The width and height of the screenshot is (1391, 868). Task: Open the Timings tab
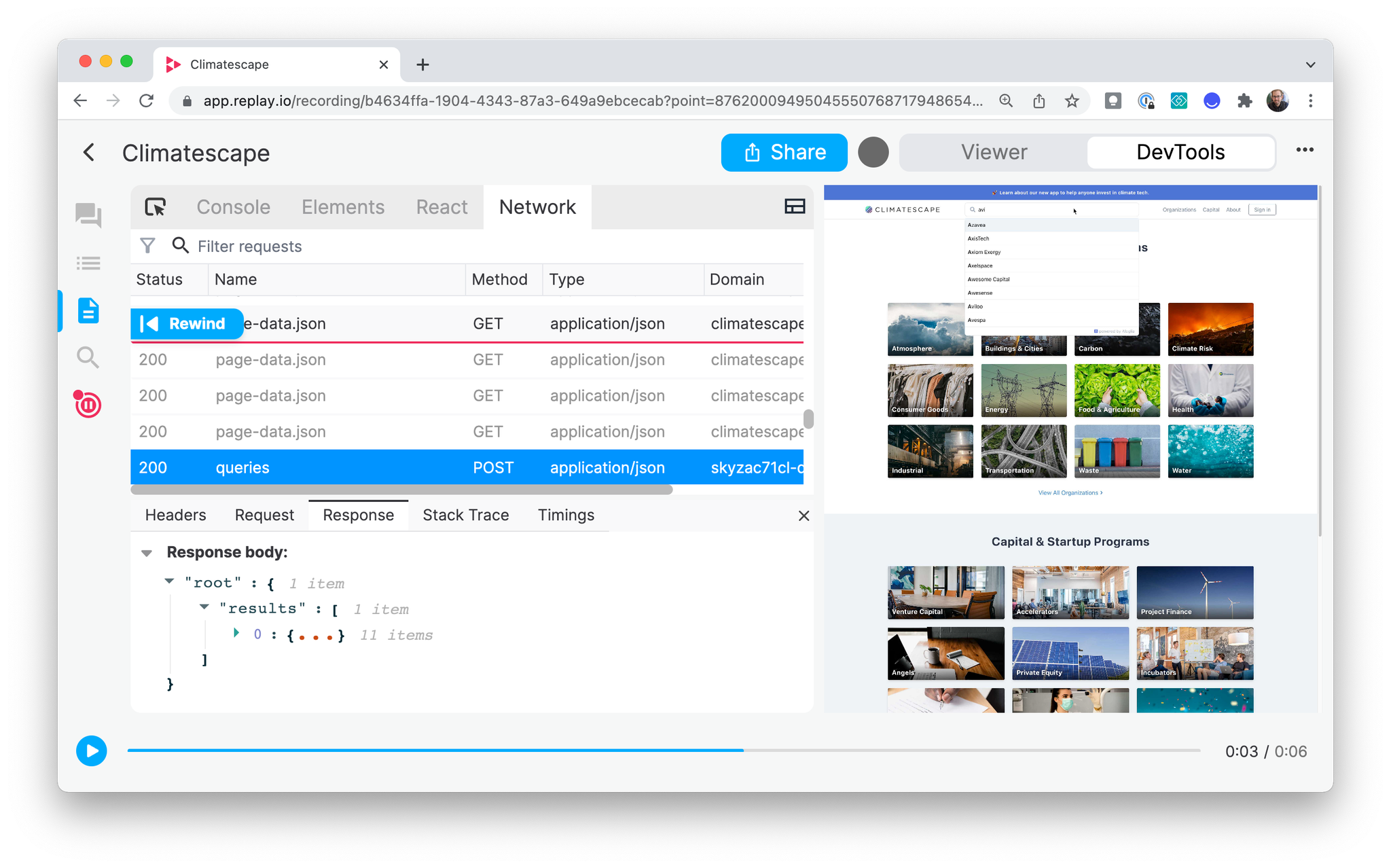566,515
